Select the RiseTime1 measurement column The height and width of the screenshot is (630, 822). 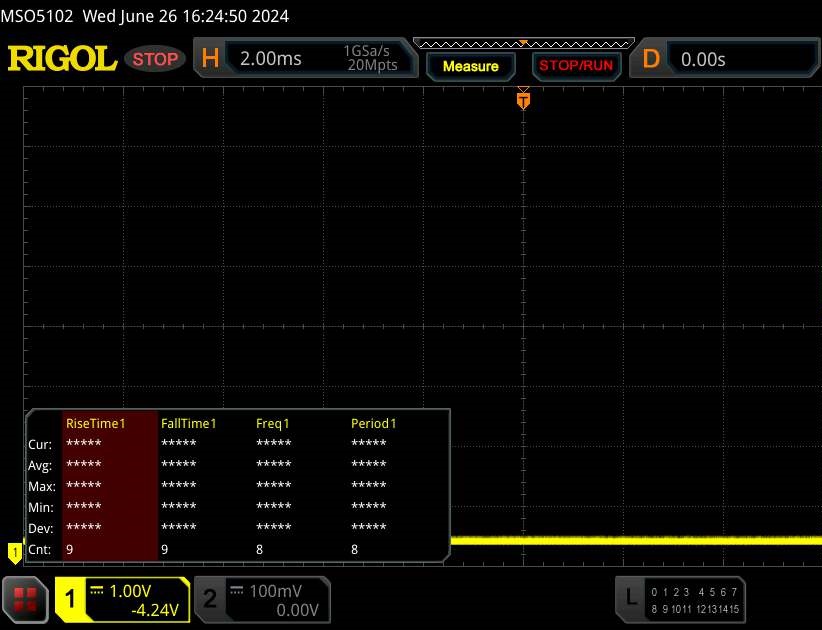[x=96, y=423]
